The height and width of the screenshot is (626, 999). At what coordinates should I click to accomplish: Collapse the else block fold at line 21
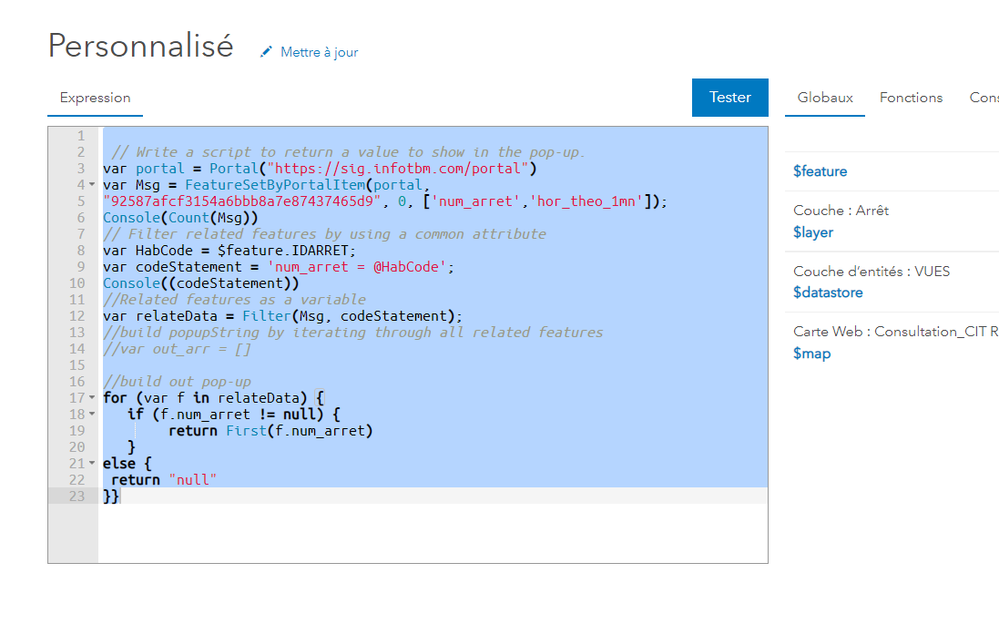(x=92, y=463)
